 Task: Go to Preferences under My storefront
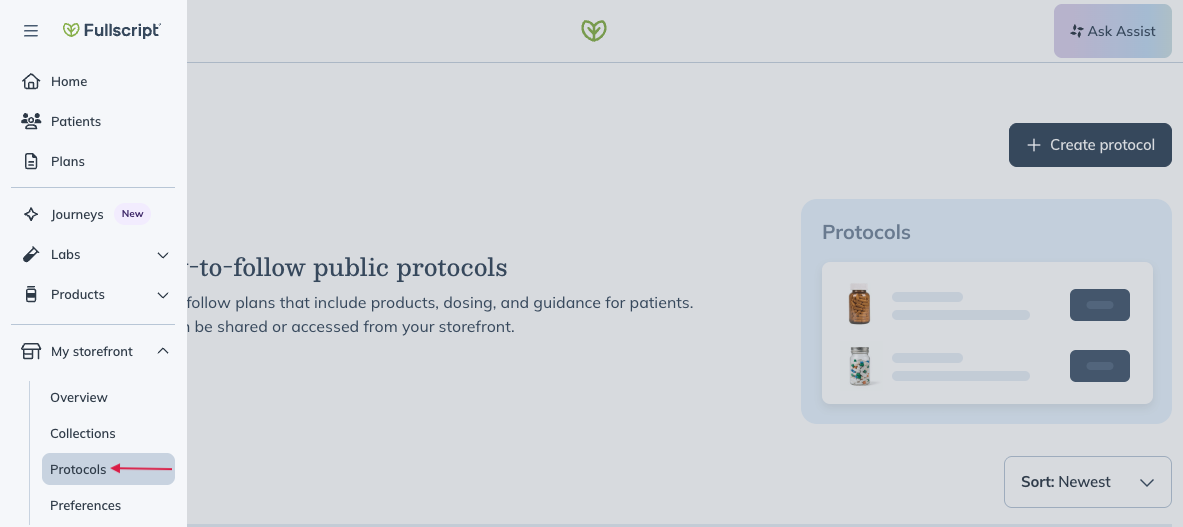tap(85, 505)
